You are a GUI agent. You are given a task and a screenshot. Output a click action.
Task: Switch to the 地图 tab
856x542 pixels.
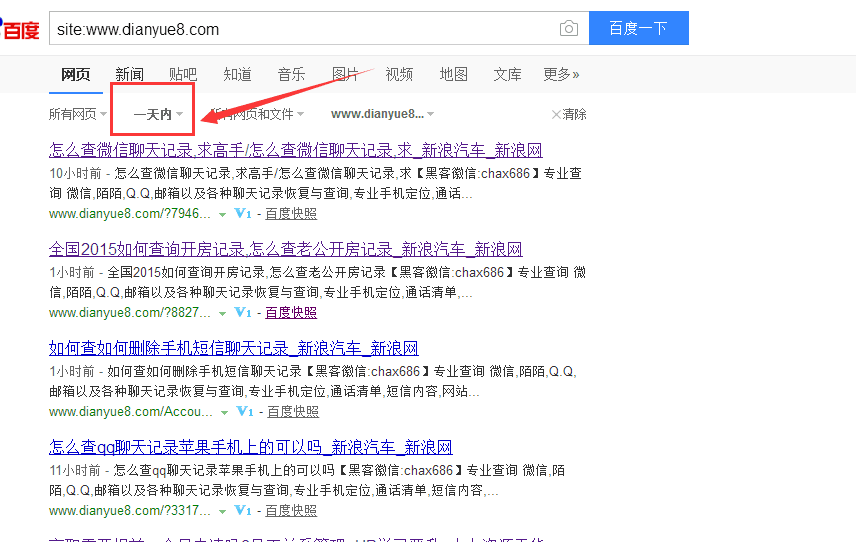(x=453, y=75)
